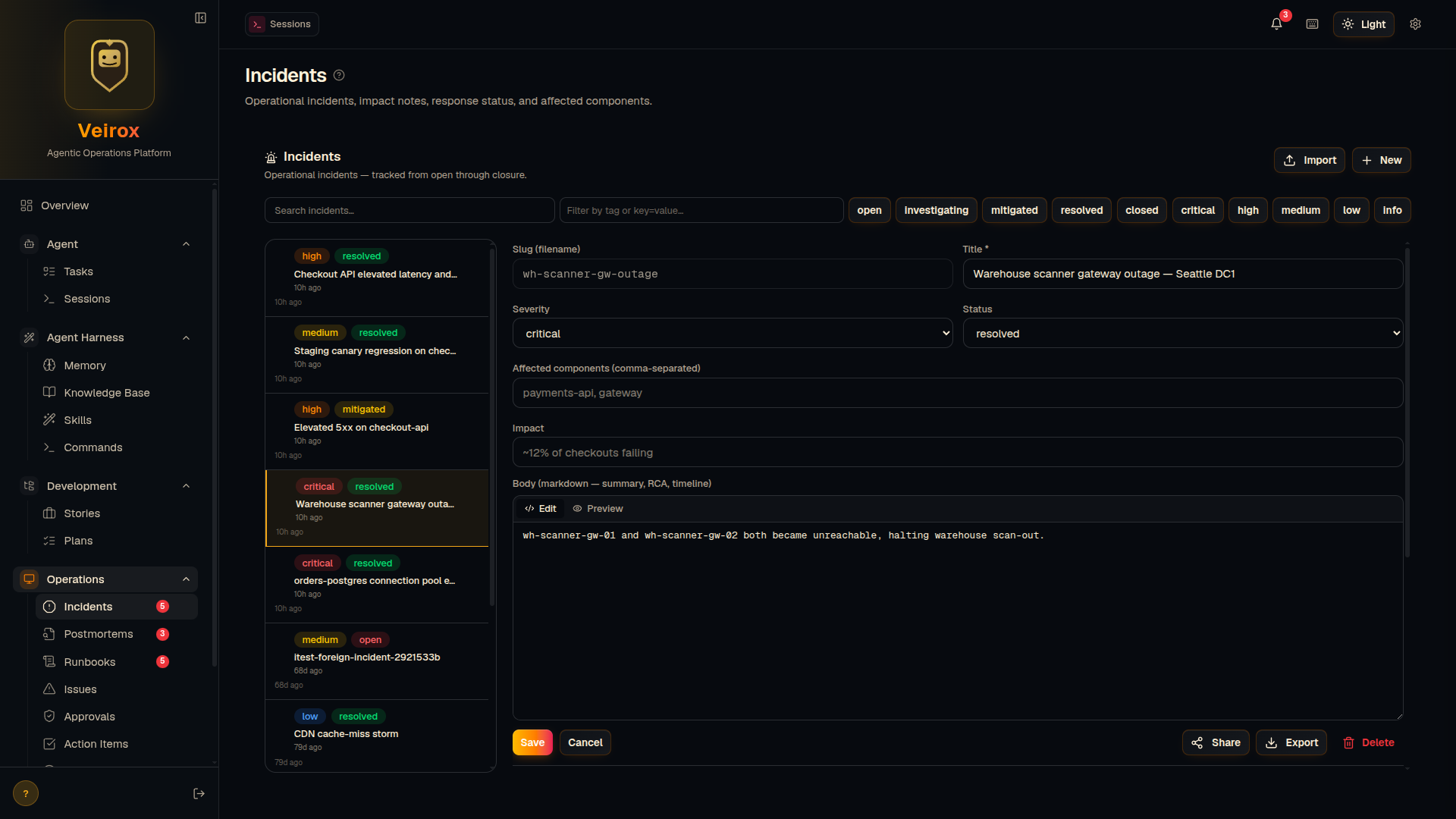Image resolution: width=1456 pixels, height=819 pixels.
Task: Toggle the investigating filter chip
Action: click(x=936, y=210)
